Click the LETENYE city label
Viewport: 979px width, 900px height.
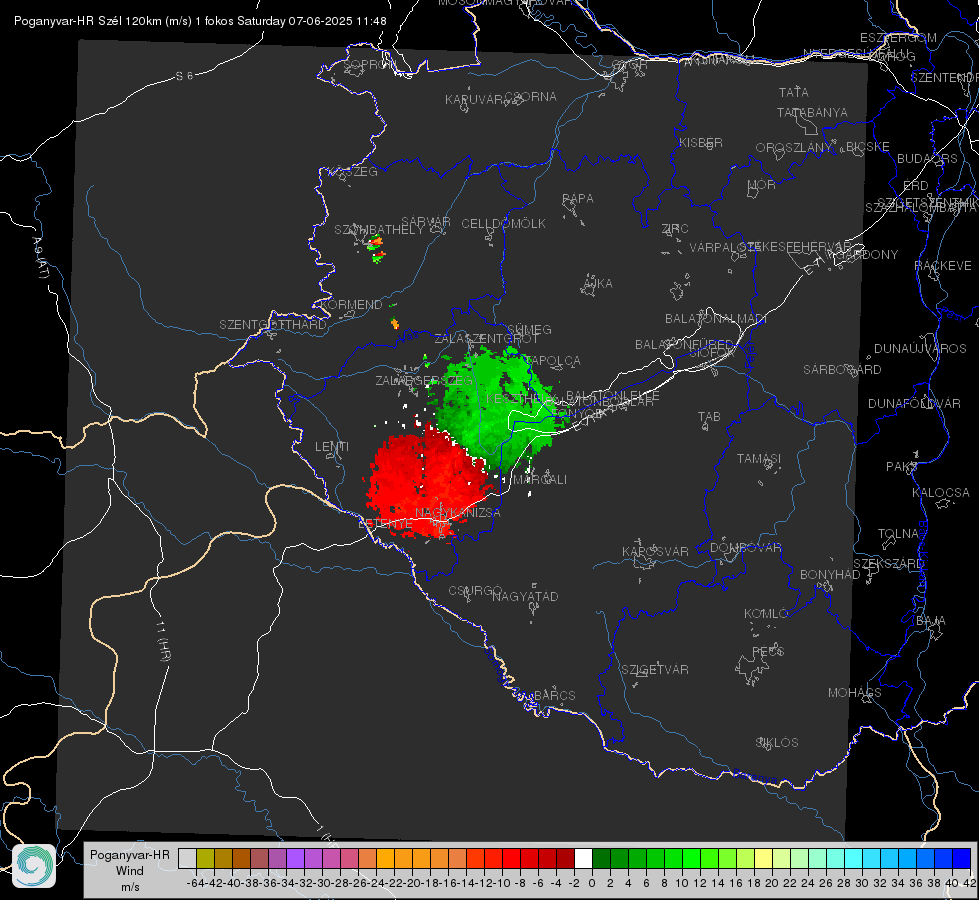(385, 524)
